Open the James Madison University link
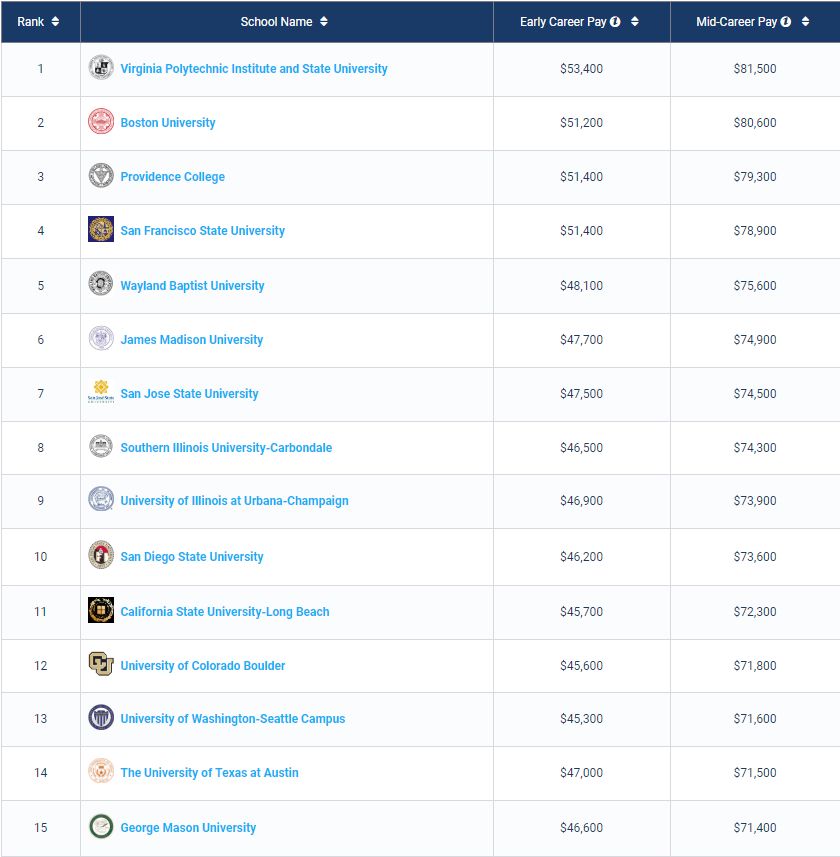Image resolution: width=840 pixels, height=857 pixels. (192, 340)
